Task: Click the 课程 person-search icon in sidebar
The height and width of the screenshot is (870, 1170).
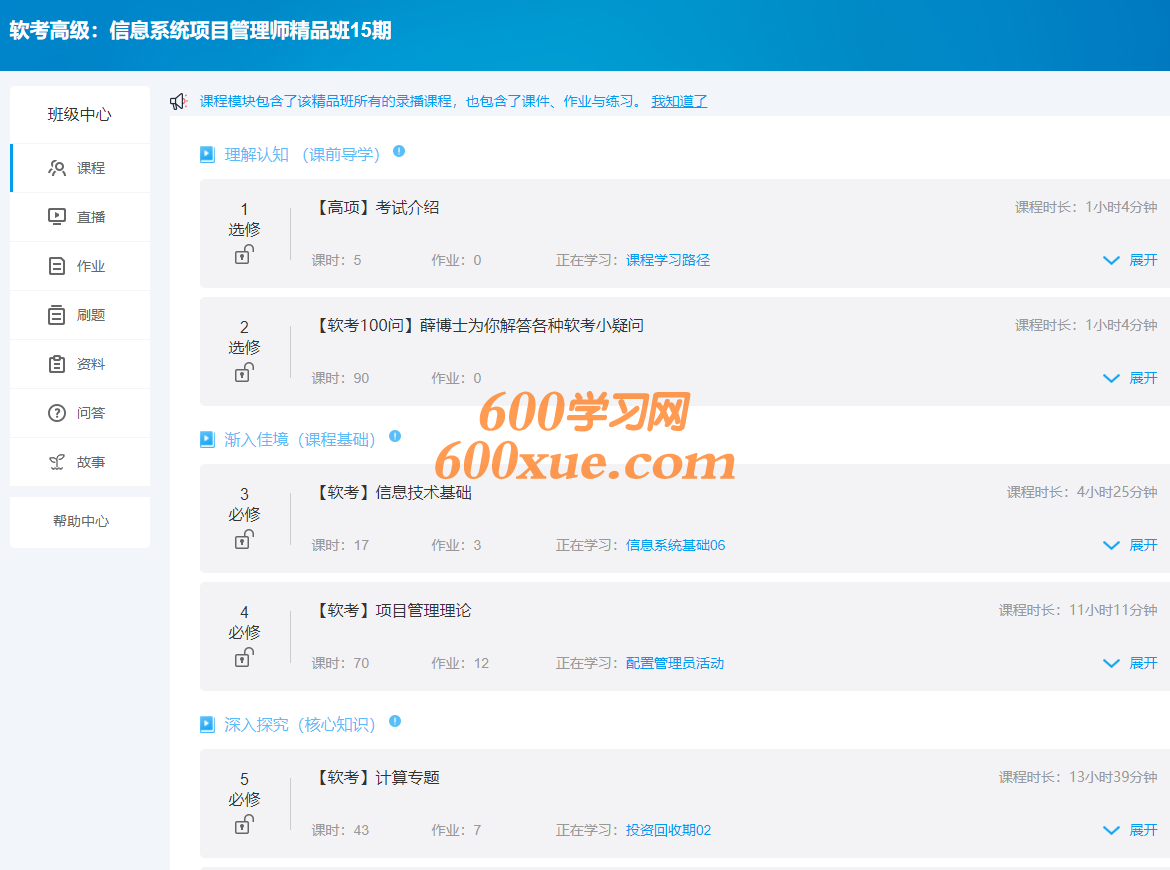Action: point(57,168)
